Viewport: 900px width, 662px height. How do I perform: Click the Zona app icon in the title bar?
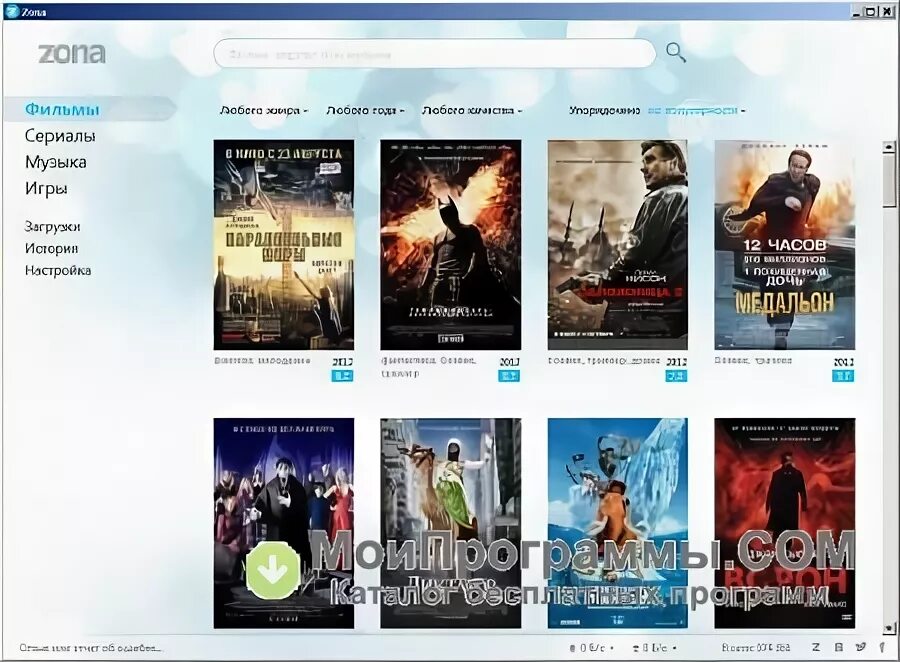11,11
